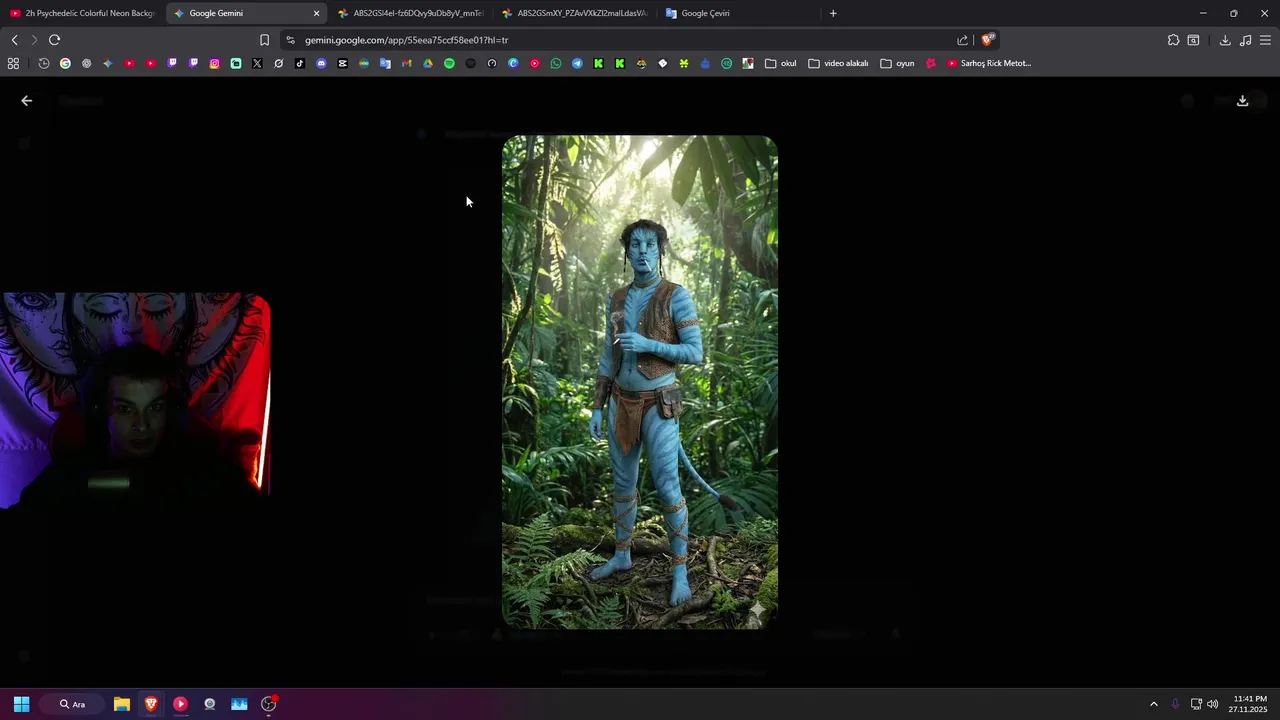The height and width of the screenshot is (720, 1280).
Task: Switch to the ABS2GSl4eI tab
Action: point(410,13)
